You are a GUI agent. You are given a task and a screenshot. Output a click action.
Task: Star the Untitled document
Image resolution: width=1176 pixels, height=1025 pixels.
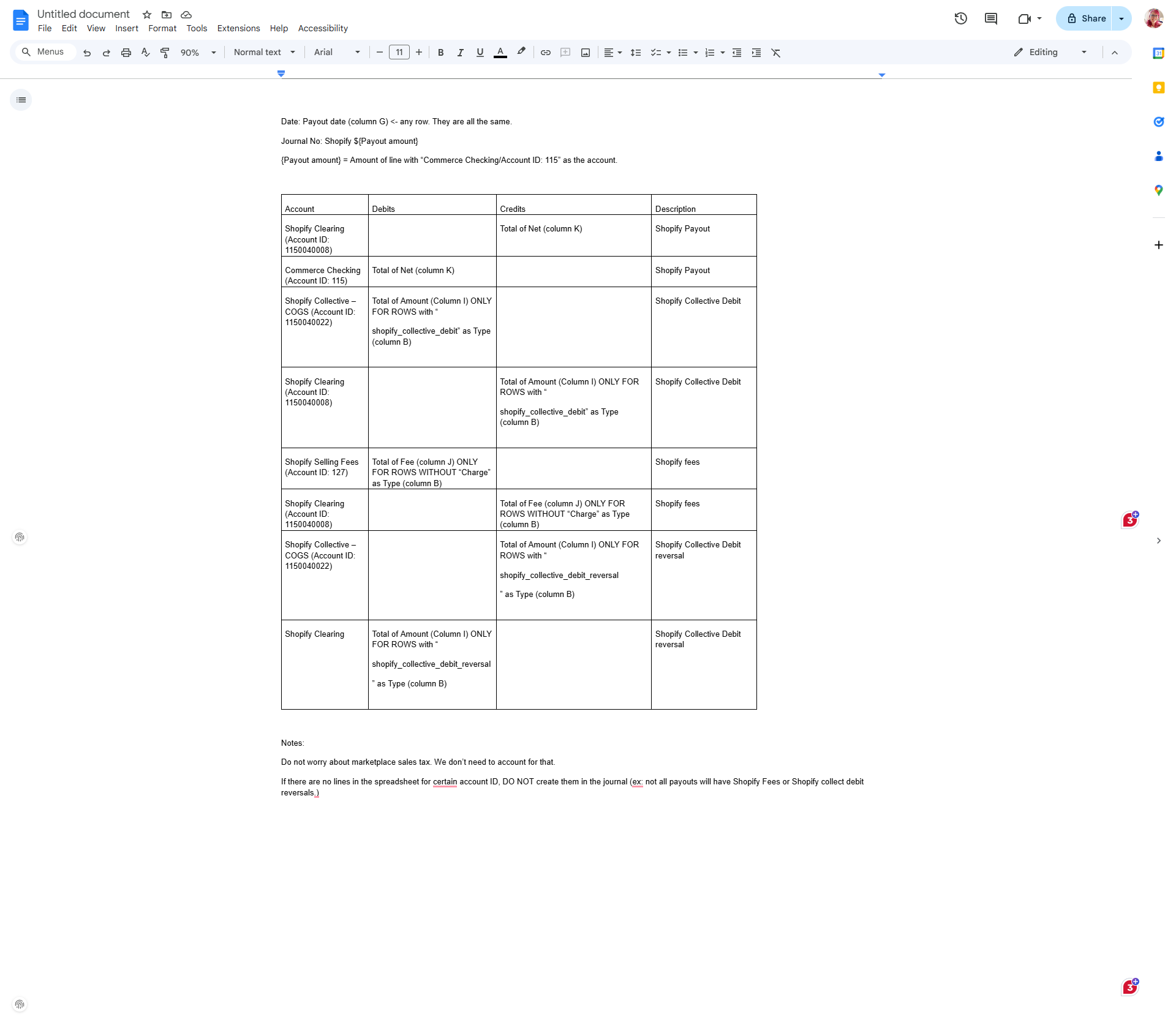(147, 15)
